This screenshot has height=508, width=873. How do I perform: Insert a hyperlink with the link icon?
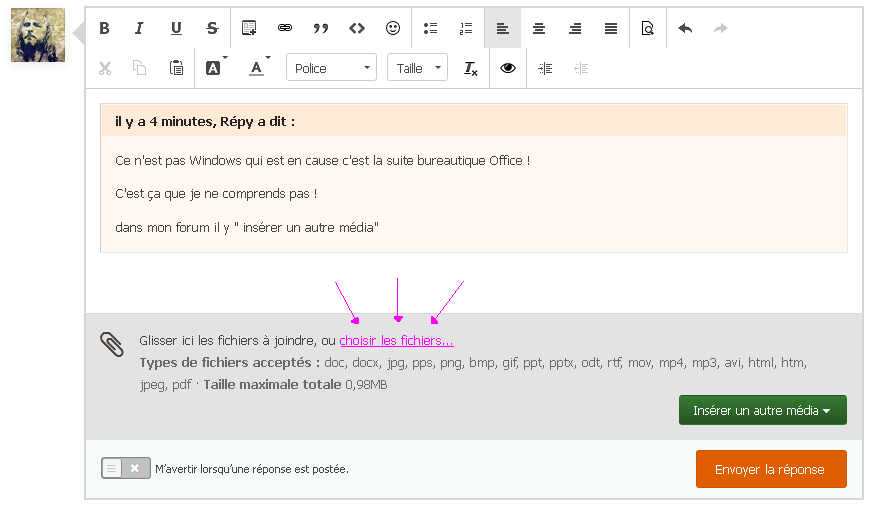(285, 28)
